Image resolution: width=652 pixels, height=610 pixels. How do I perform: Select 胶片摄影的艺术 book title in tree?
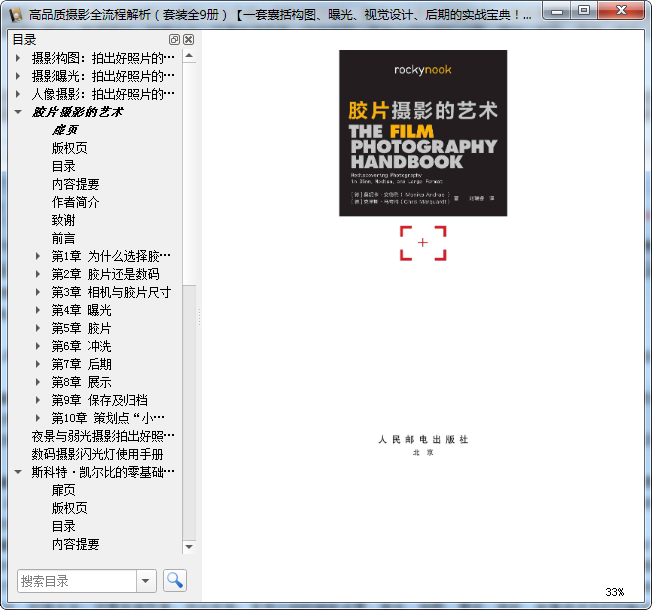(77, 112)
